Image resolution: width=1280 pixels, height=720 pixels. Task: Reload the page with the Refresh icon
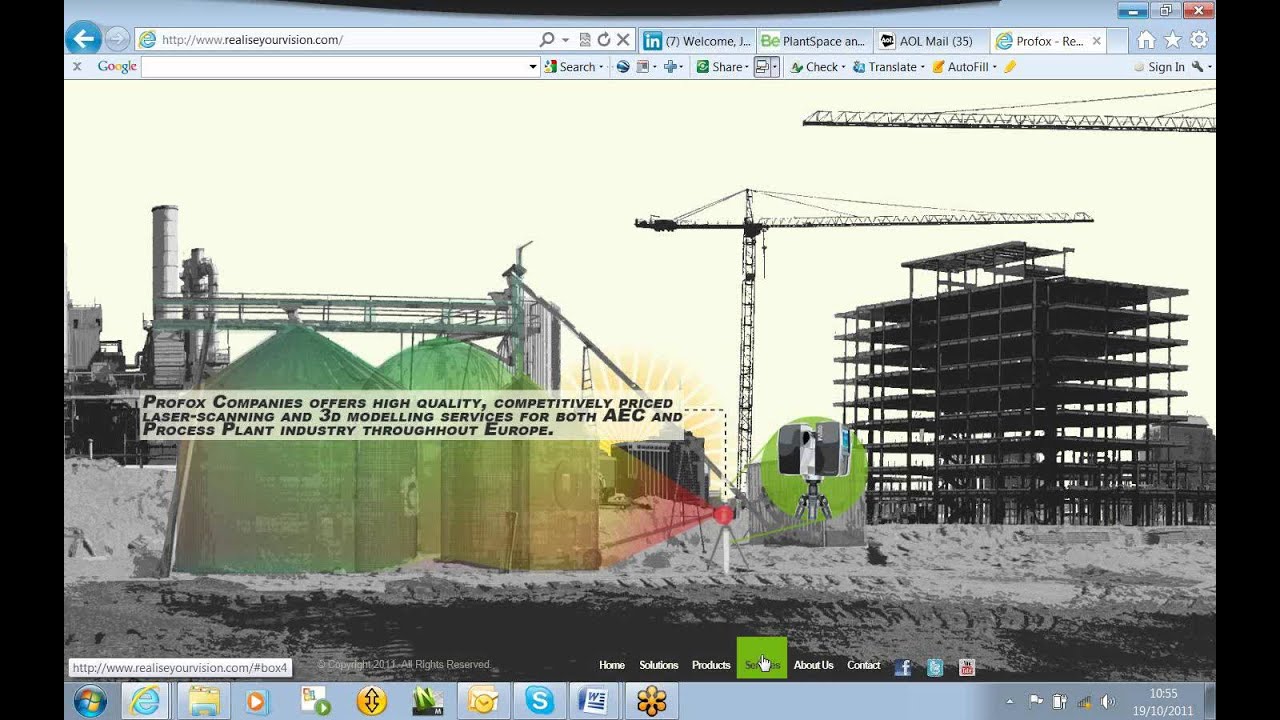[604, 40]
